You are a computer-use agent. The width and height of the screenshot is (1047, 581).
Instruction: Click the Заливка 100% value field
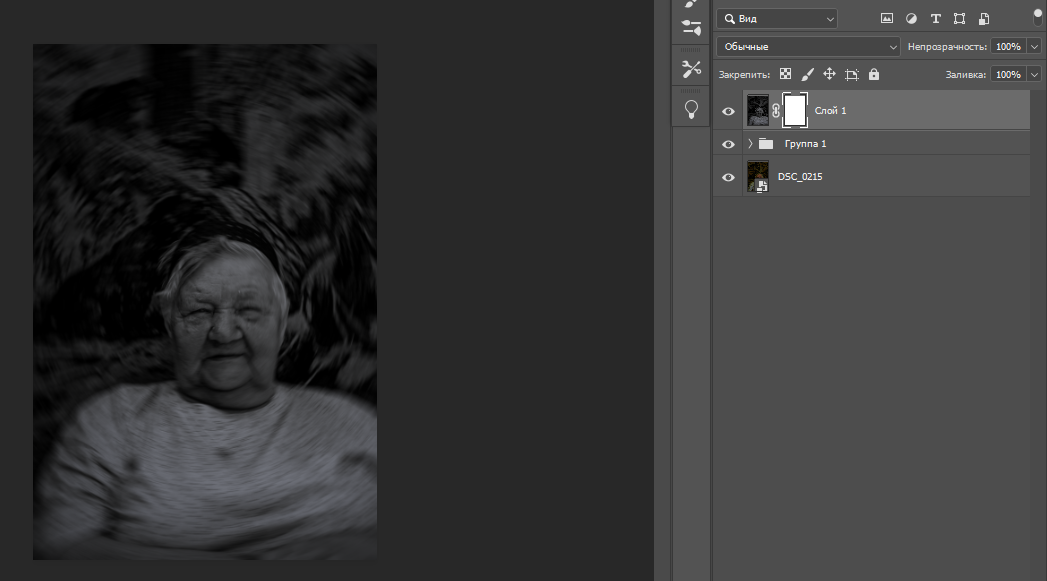click(1008, 75)
